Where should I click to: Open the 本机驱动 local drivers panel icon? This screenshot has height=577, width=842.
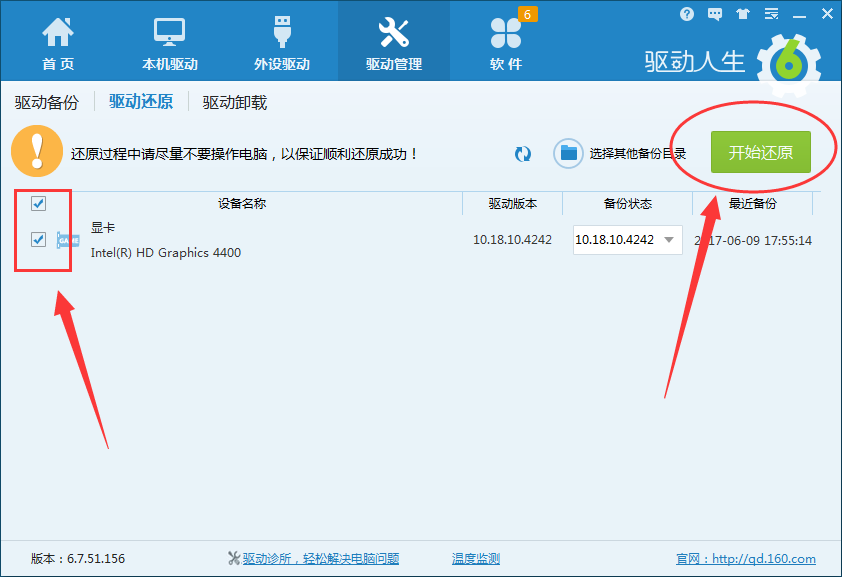(169, 31)
